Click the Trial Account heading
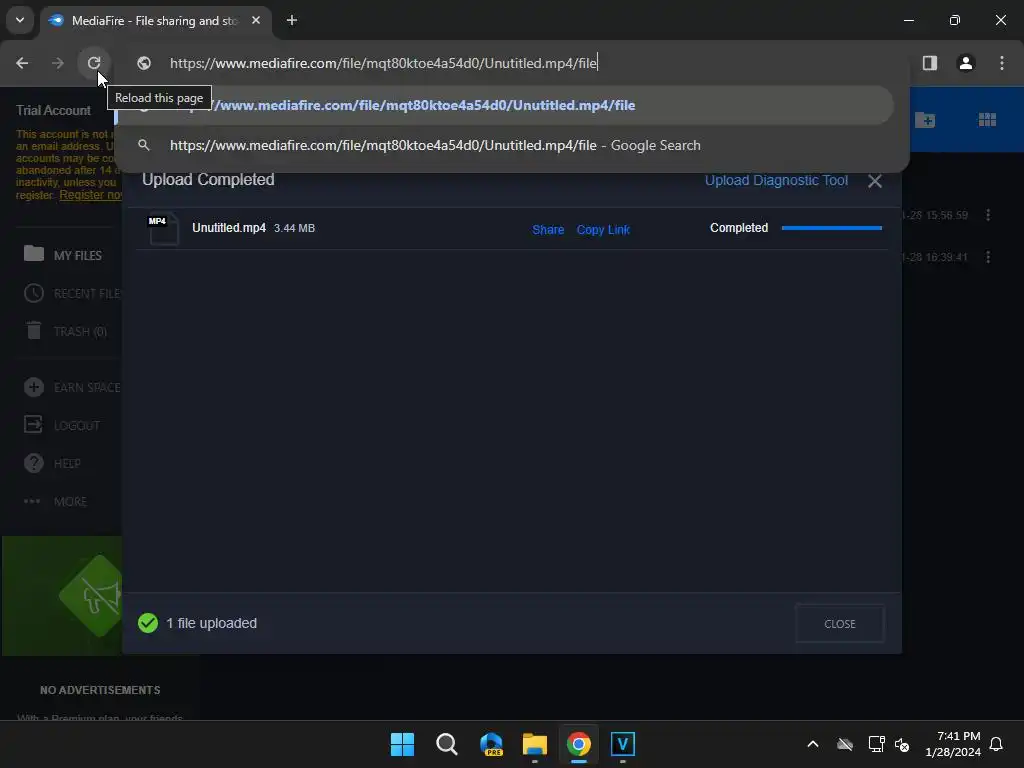Viewport: 1024px width, 768px height. 53,110
